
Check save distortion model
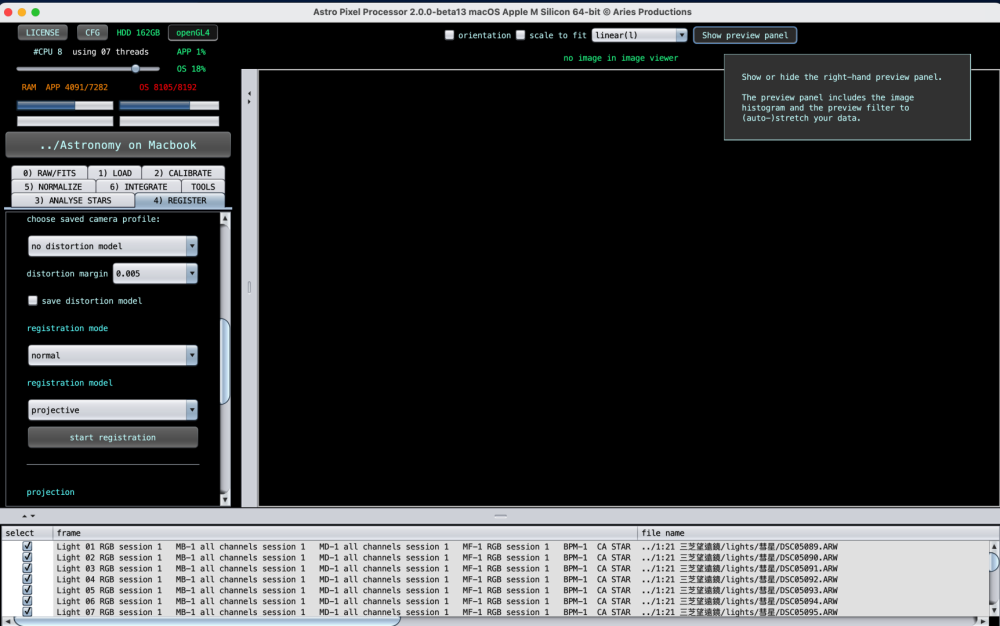(32, 300)
